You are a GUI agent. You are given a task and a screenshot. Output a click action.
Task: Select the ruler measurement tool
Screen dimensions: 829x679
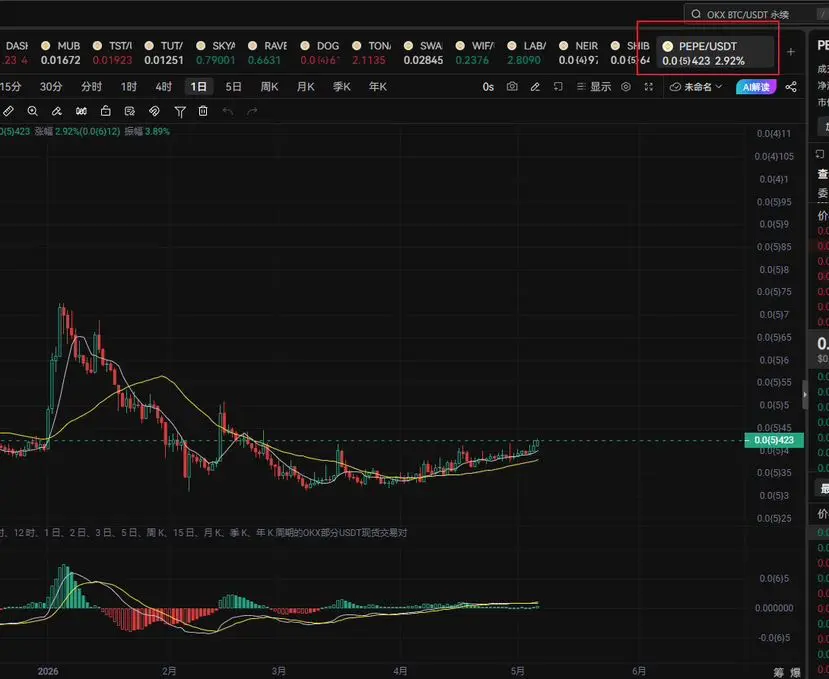(8, 111)
